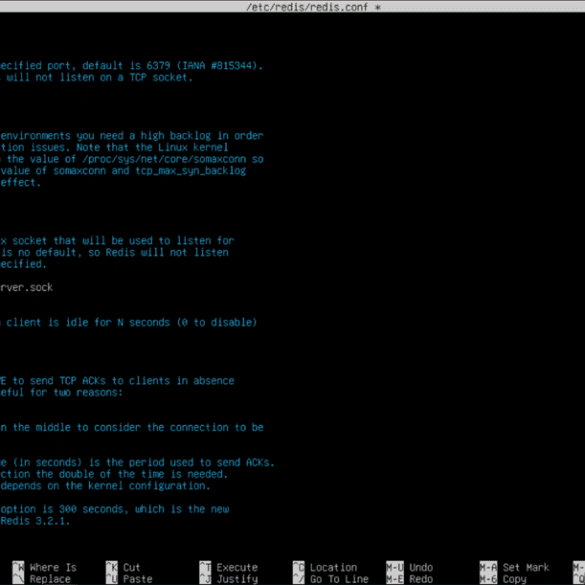This screenshot has height=585, width=585.
Task: Activate the ^T Execute shortcut
Action: tap(229, 567)
